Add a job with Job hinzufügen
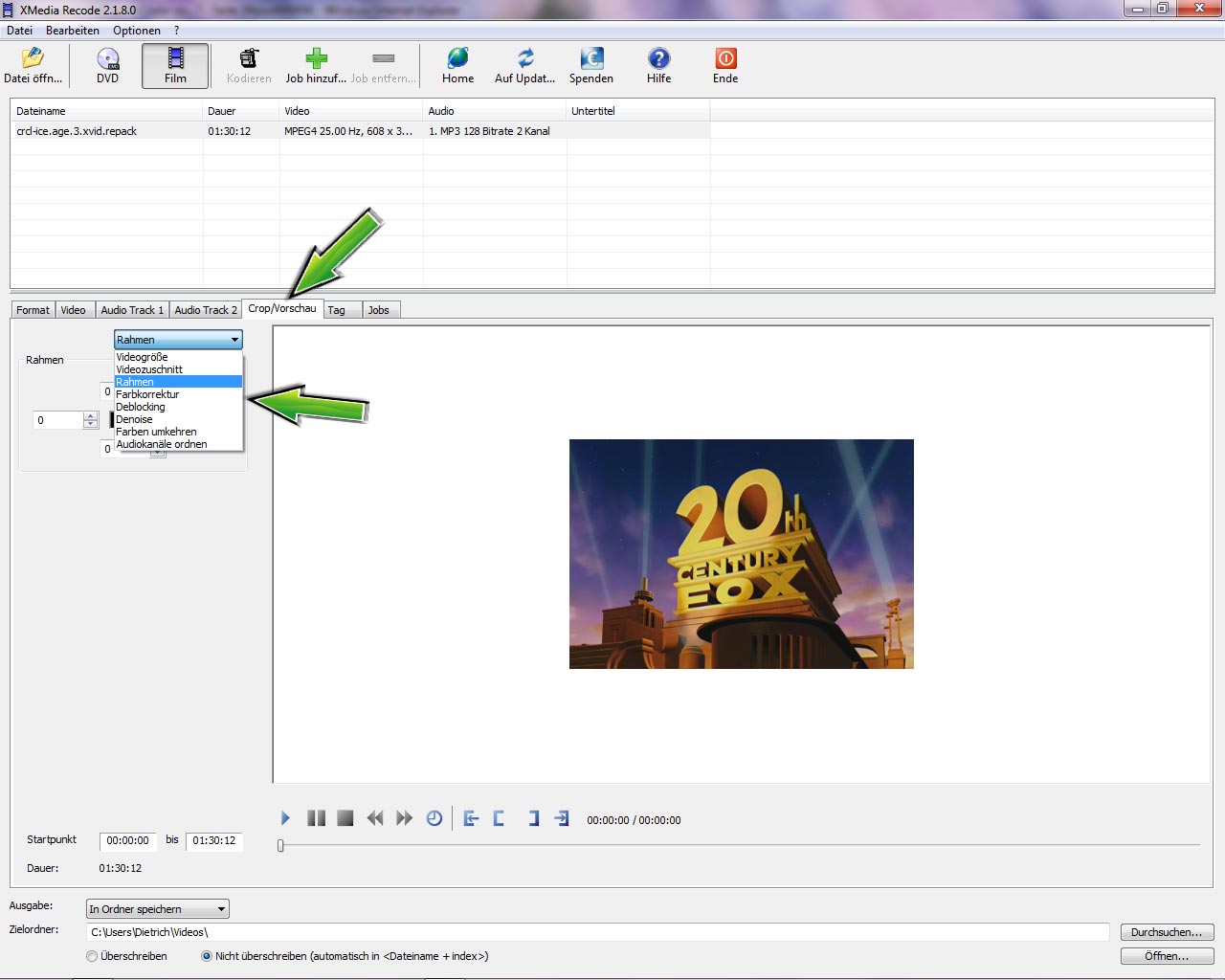 pyautogui.click(x=316, y=66)
